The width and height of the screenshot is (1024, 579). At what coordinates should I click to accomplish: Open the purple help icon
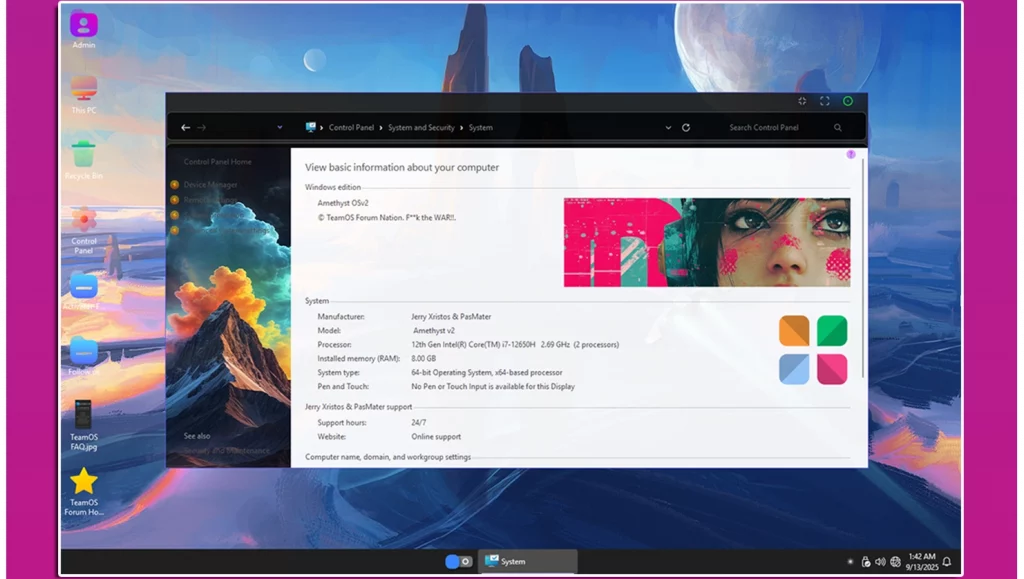click(851, 155)
